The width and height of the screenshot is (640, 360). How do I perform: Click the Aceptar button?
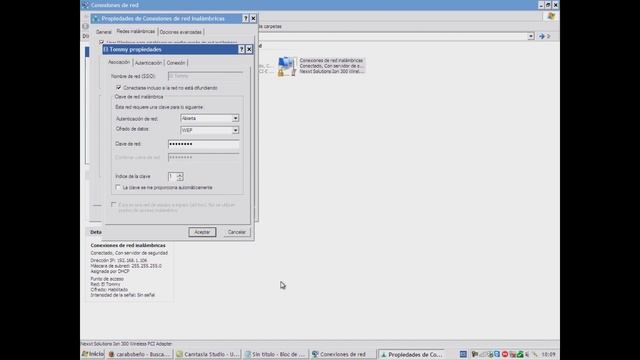click(x=202, y=232)
